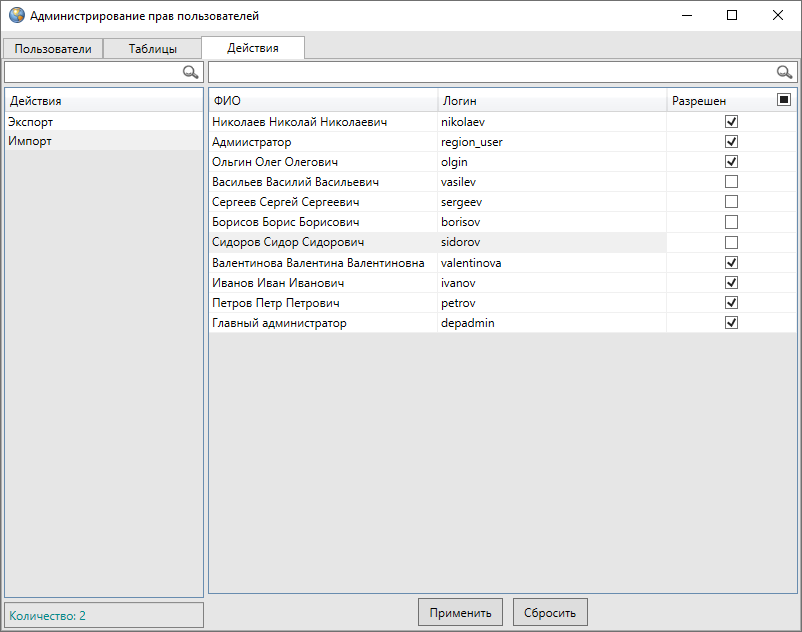Focus the actions search input field

[x=92, y=72]
